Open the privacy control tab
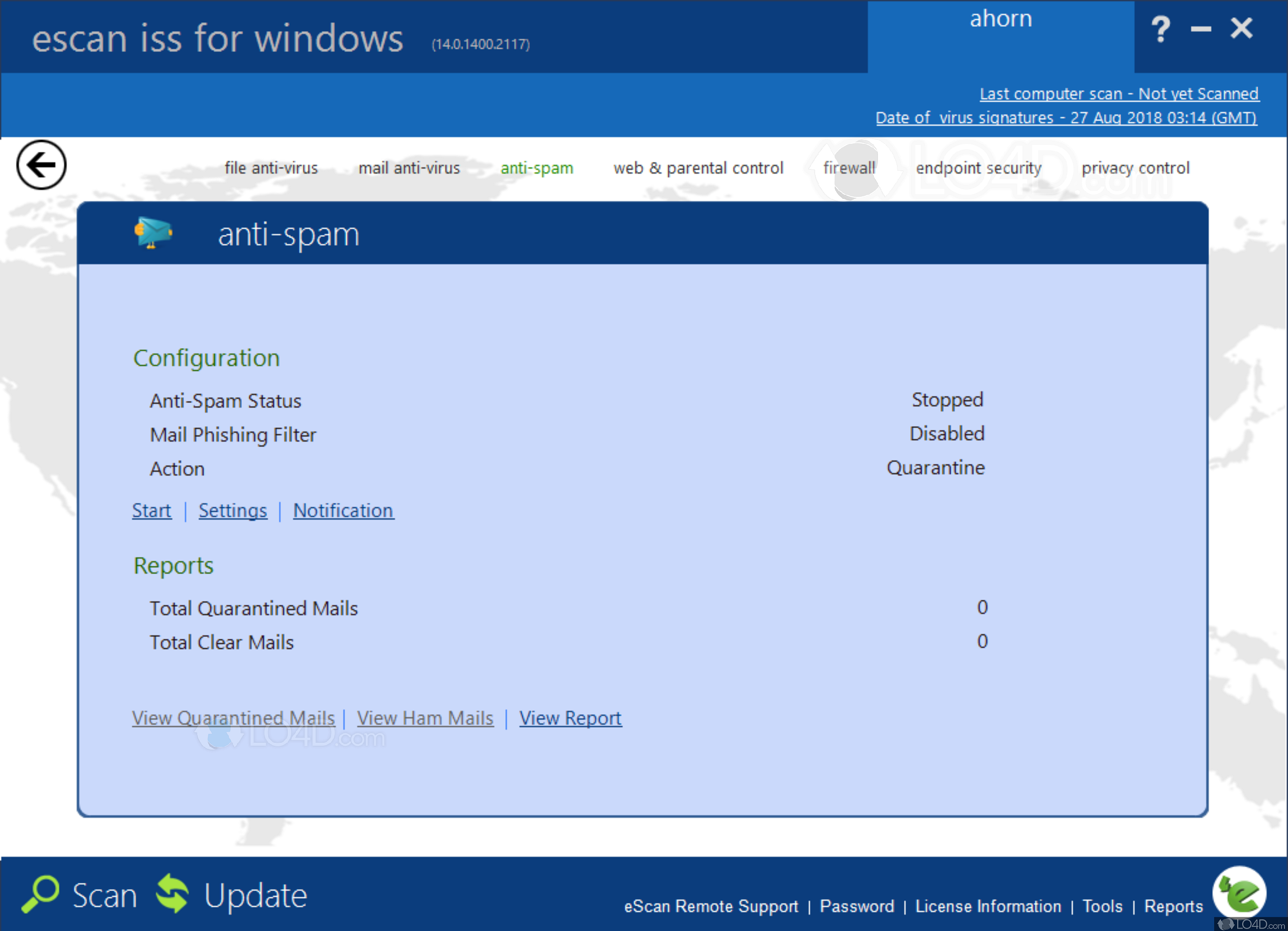1288x931 pixels. (x=1135, y=168)
